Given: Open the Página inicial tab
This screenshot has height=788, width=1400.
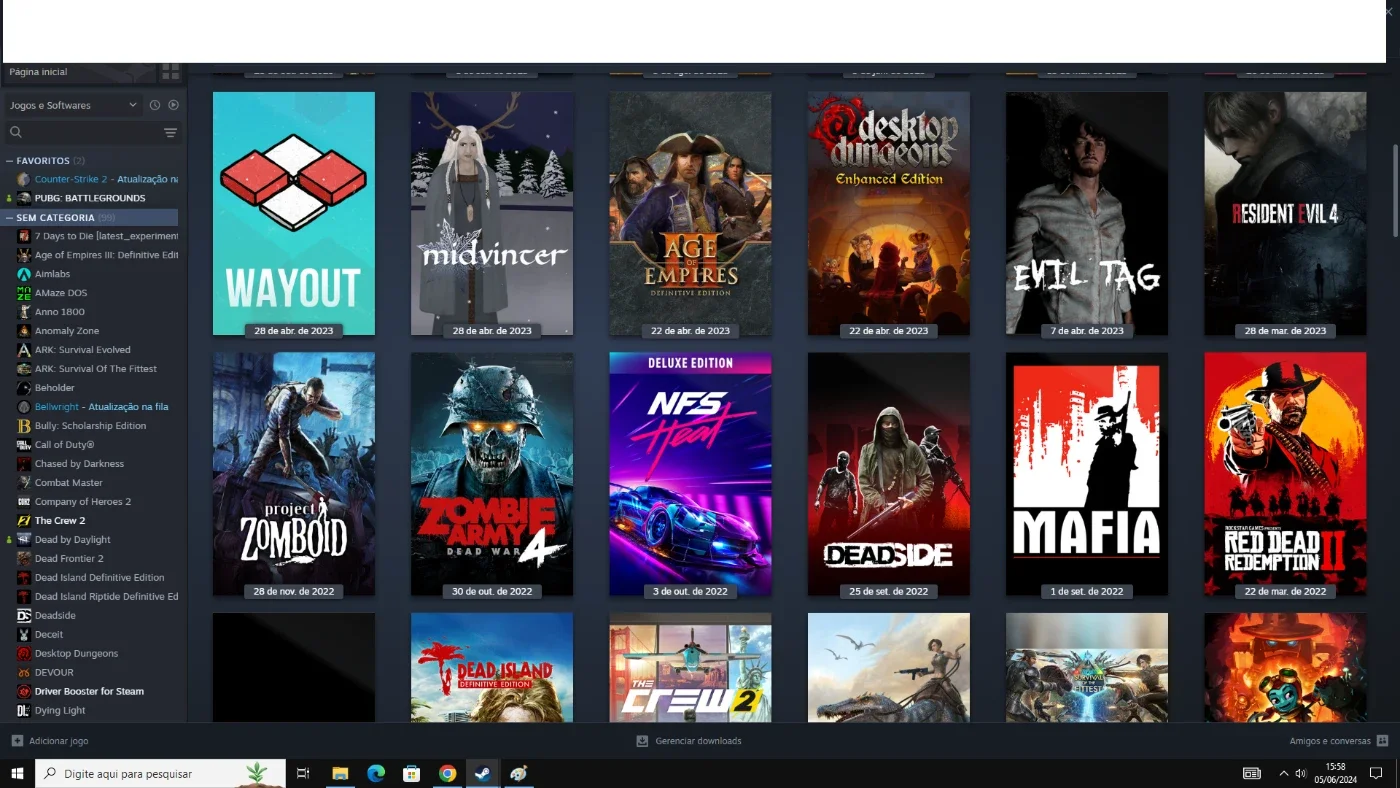Looking at the screenshot, I should point(38,72).
